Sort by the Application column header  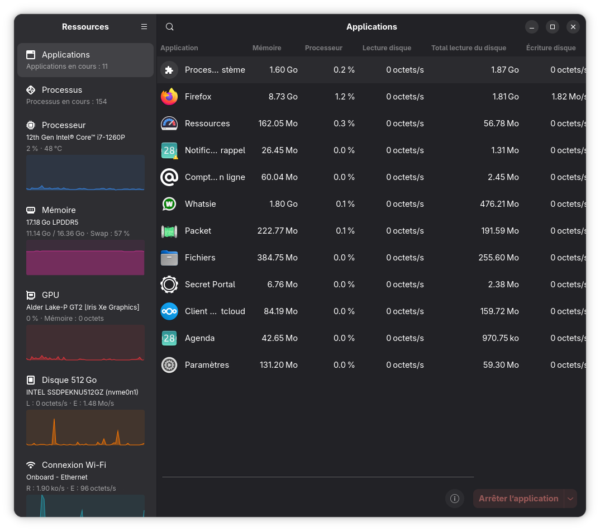click(x=179, y=48)
